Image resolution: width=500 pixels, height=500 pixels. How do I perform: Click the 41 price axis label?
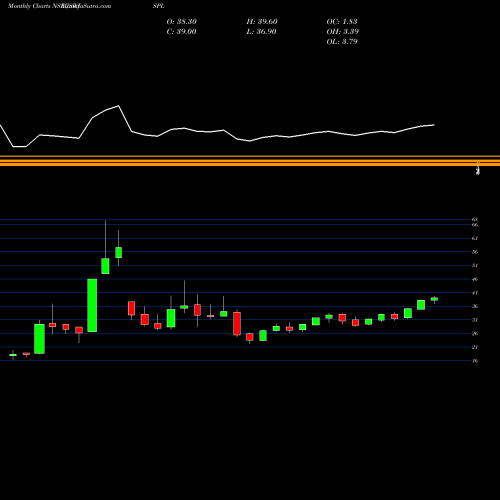475,293
